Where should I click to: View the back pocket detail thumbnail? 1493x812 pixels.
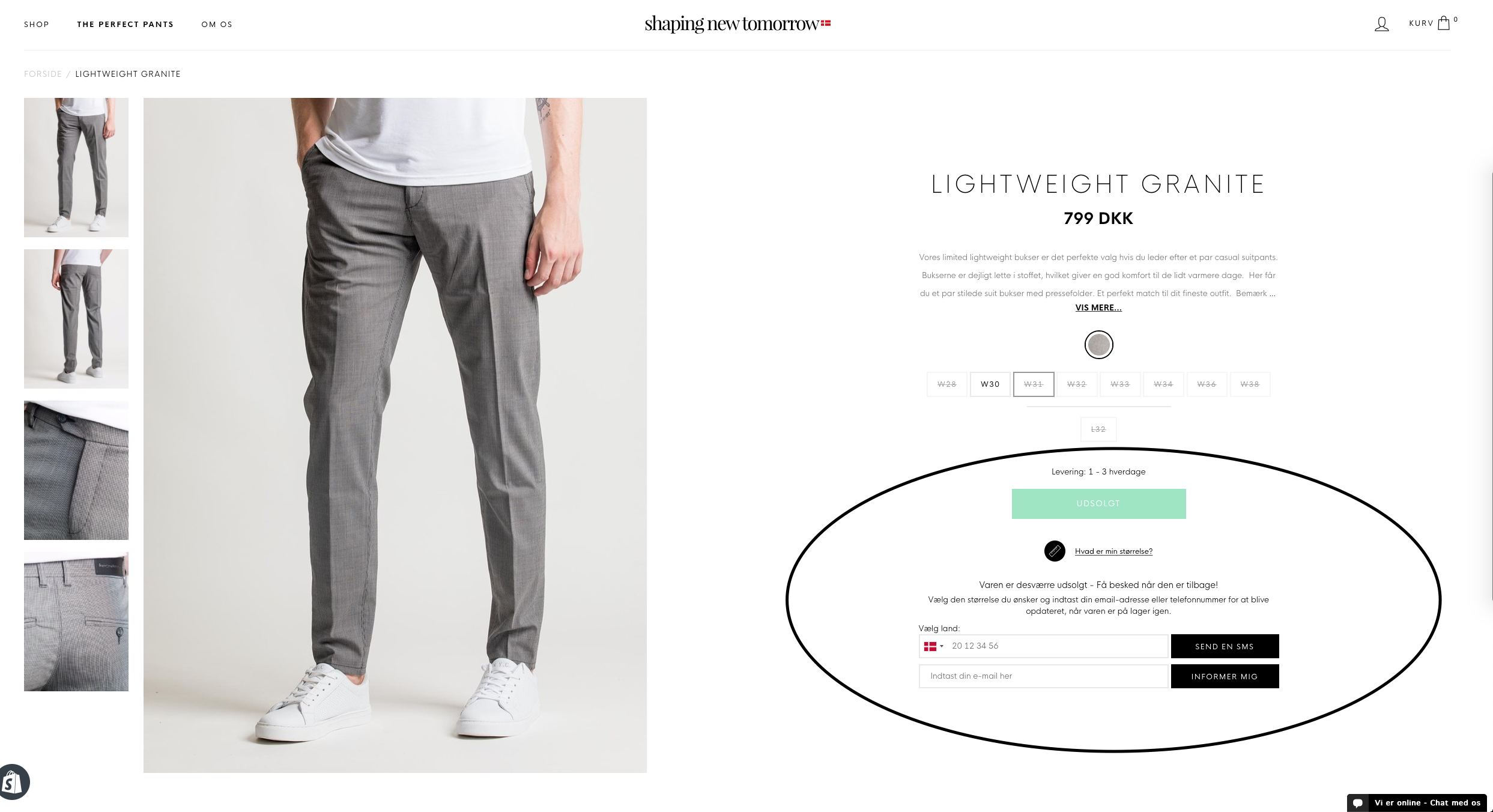[76, 622]
